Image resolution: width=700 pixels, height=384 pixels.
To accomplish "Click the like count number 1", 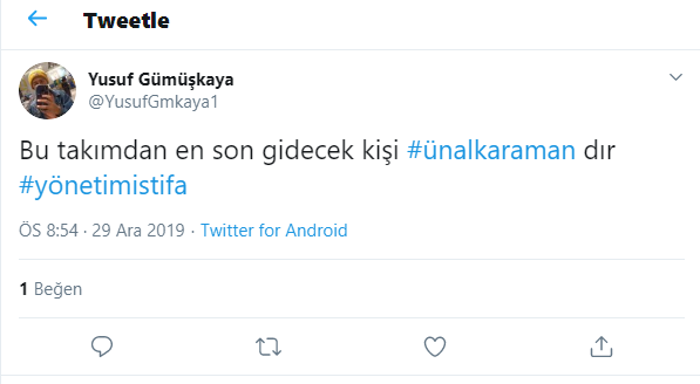I will click(23, 289).
